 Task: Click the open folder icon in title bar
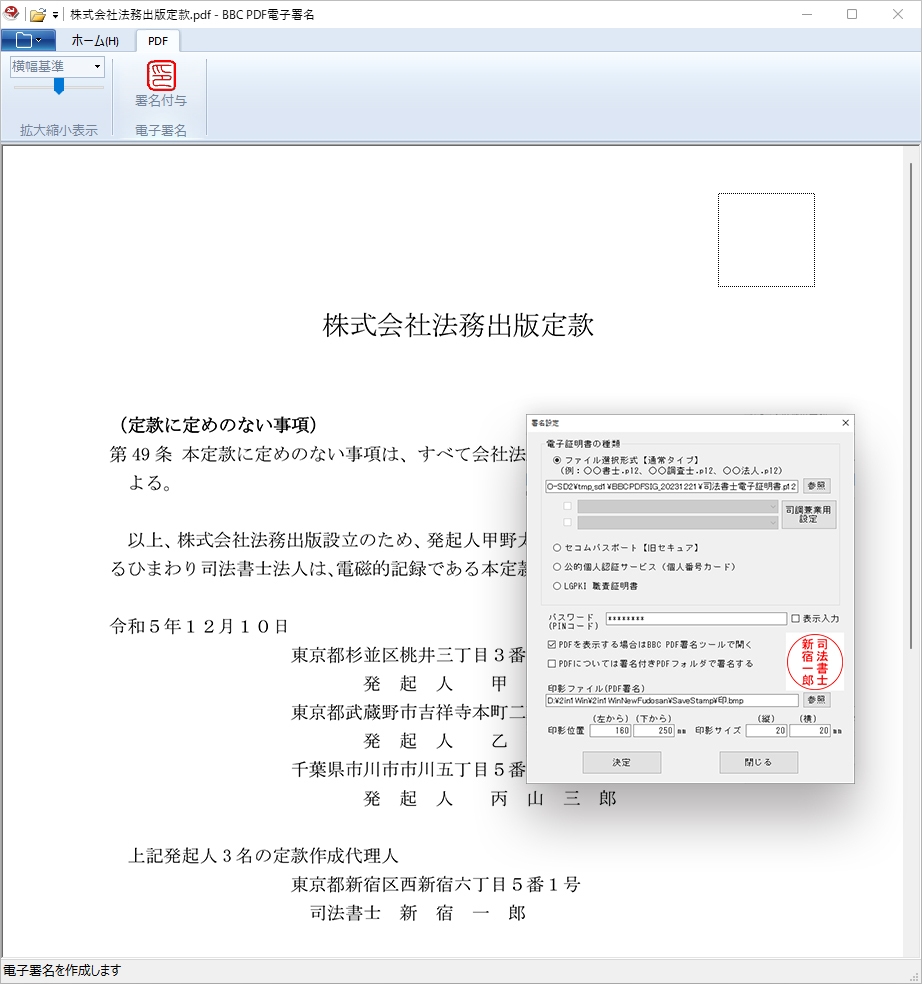pos(38,14)
